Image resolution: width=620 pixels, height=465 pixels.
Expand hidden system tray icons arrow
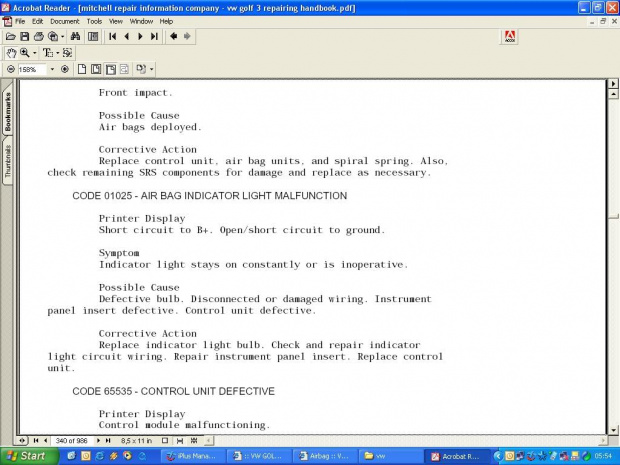(x=498, y=456)
